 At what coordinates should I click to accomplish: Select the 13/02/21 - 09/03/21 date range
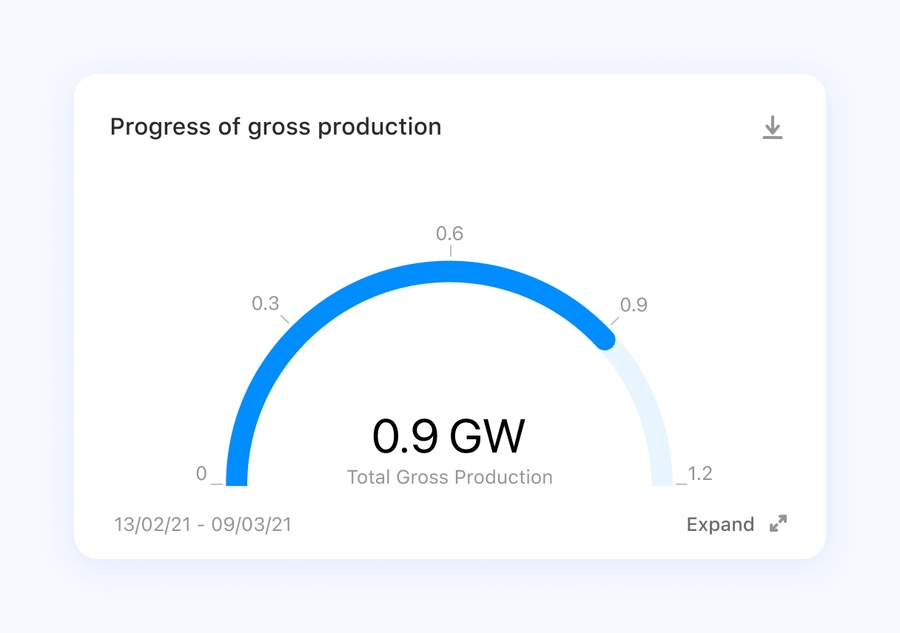coord(203,524)
